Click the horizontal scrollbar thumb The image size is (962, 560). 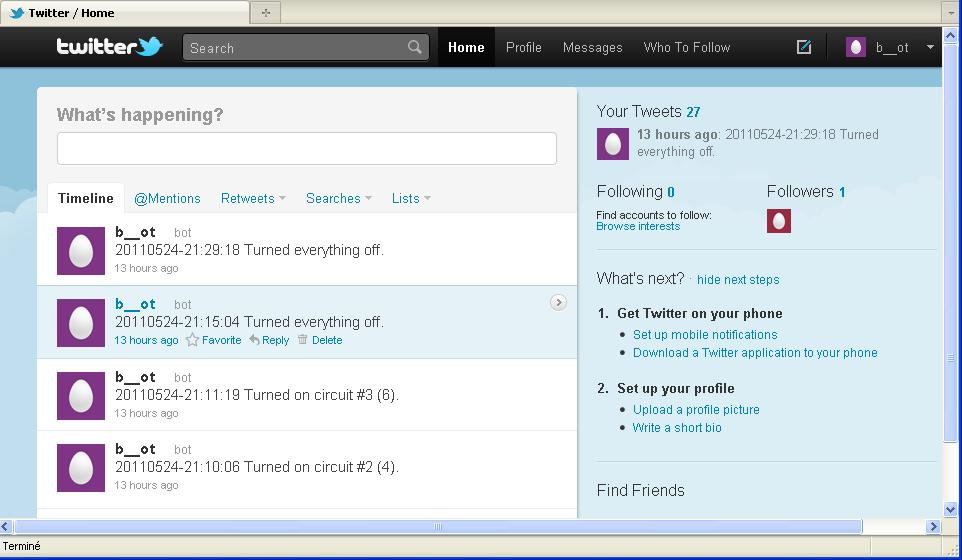tap(438, 526)
